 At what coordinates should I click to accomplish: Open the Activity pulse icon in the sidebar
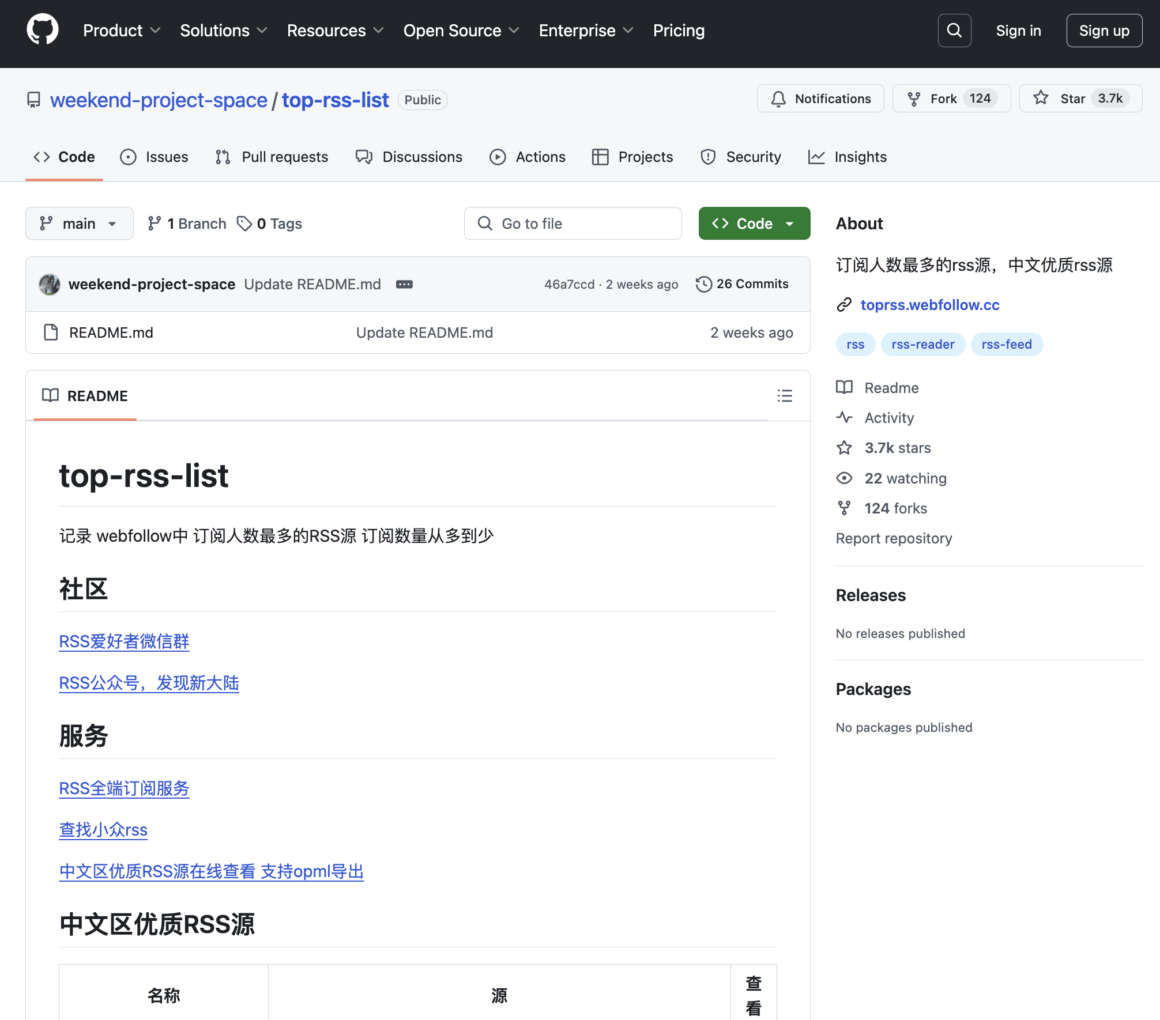(845, 417)
